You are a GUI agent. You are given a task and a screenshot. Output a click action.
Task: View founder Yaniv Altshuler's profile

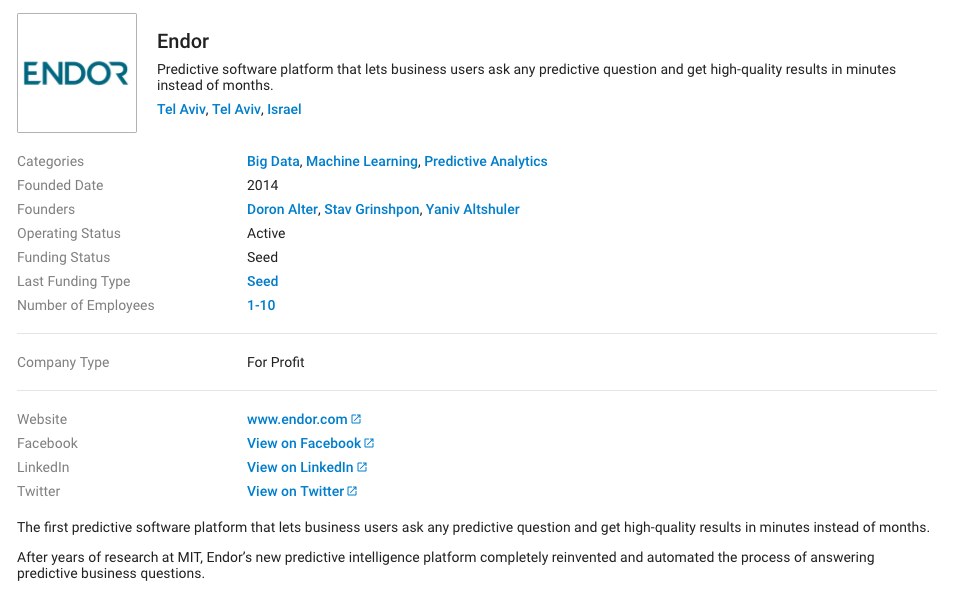coord(472,209)
